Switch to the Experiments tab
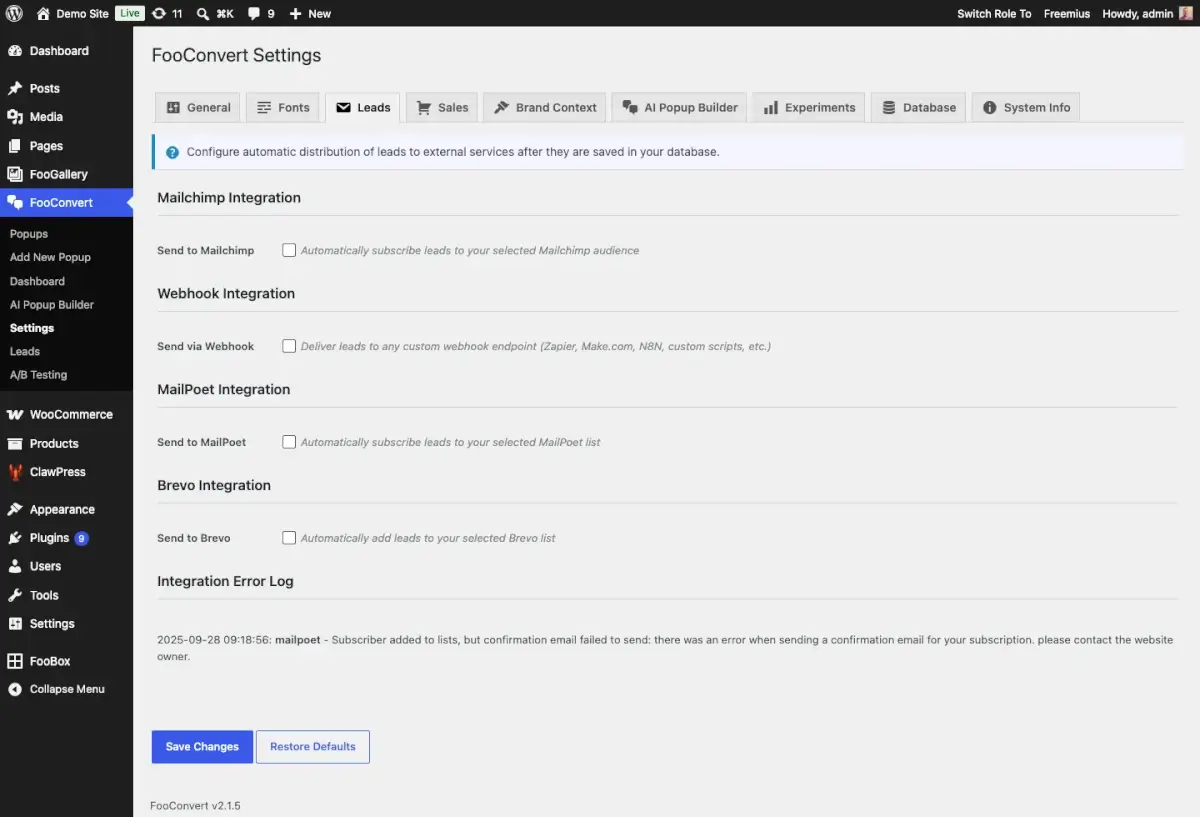Viewport: 1200px width, 817px height. tap(809, 107)
